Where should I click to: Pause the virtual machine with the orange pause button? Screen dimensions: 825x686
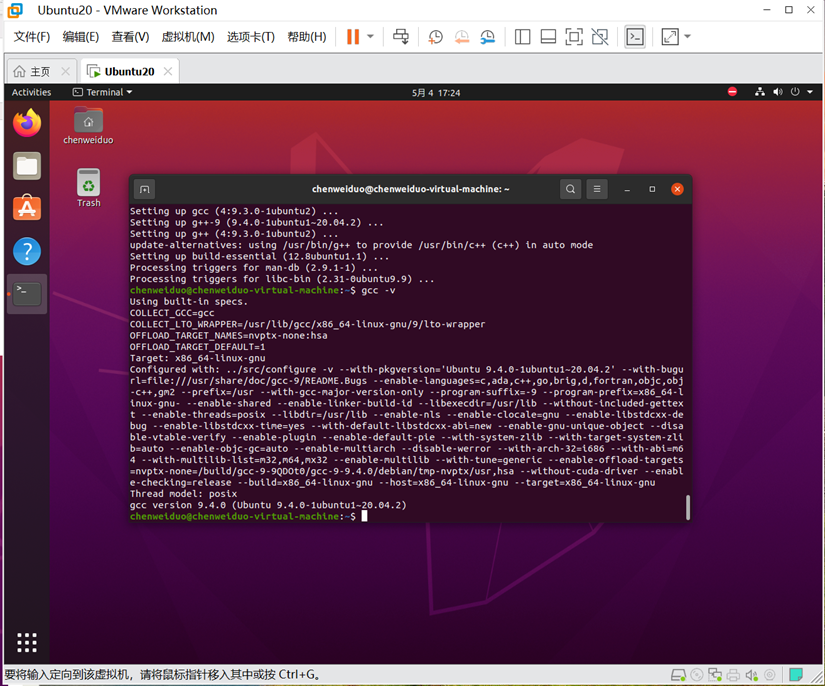click(353, 37)
